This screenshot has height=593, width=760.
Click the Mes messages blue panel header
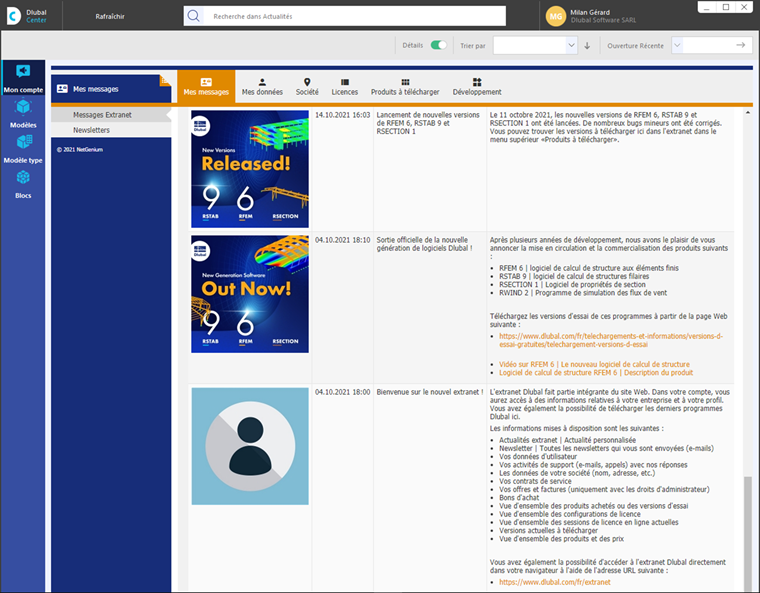tap(111, 89)
